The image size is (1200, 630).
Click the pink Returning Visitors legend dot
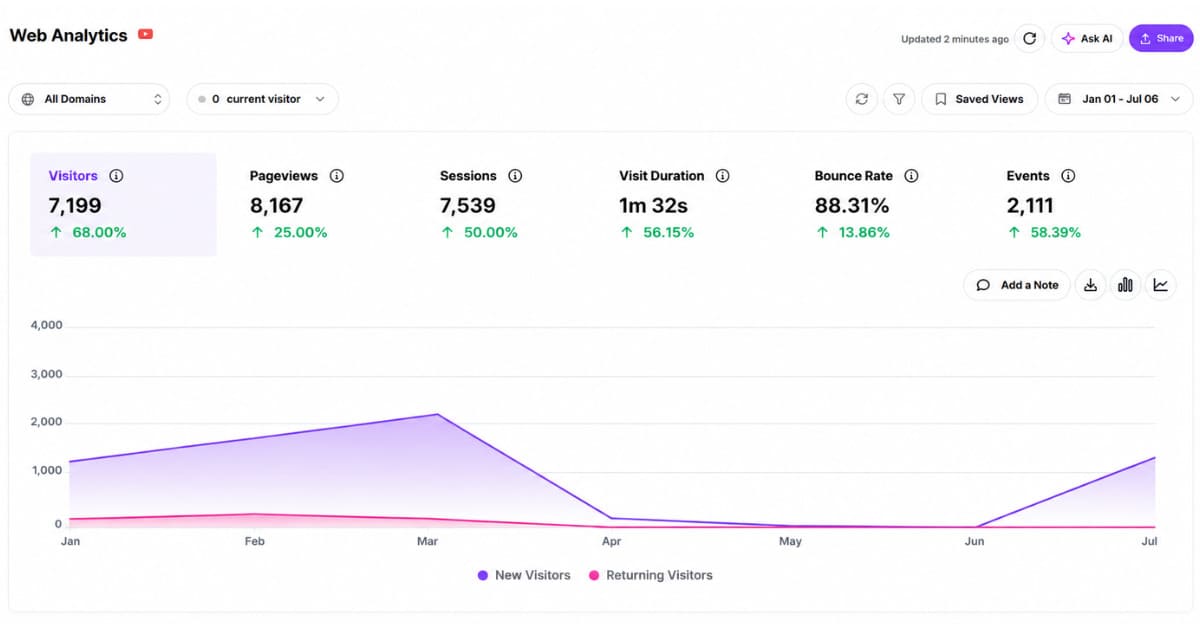[x=594, y=575]
